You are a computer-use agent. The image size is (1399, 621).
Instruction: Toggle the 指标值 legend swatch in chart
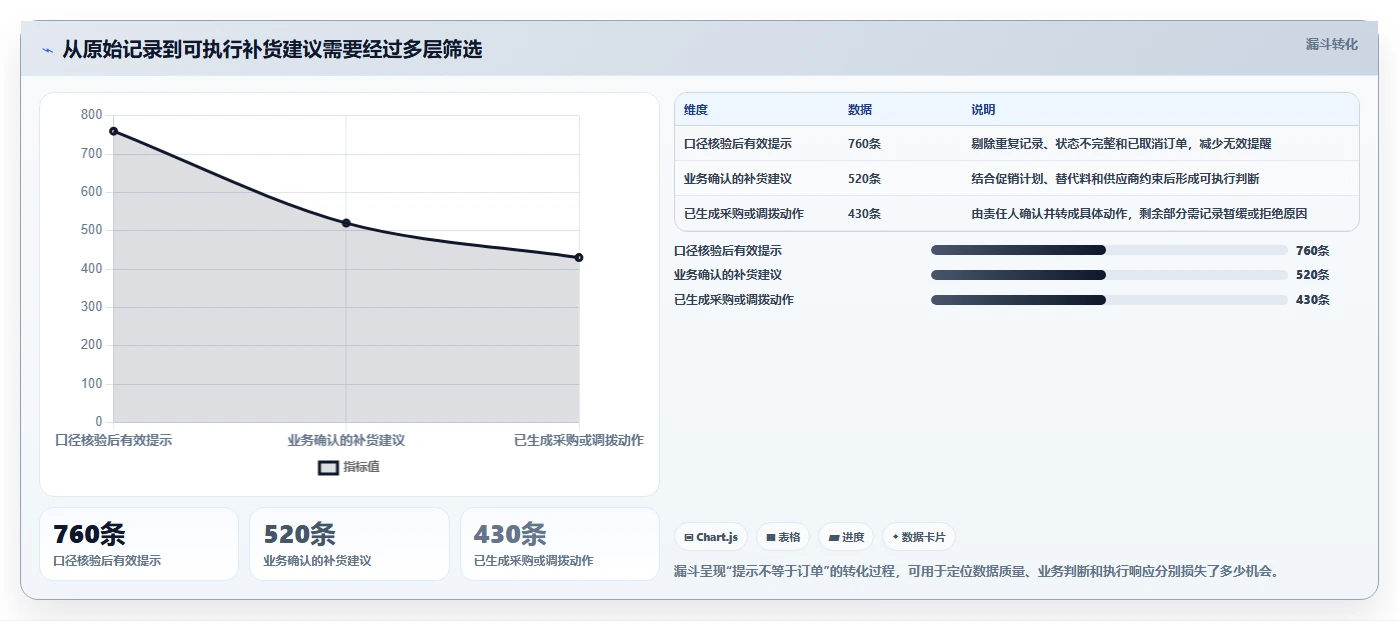coord(328,467)
